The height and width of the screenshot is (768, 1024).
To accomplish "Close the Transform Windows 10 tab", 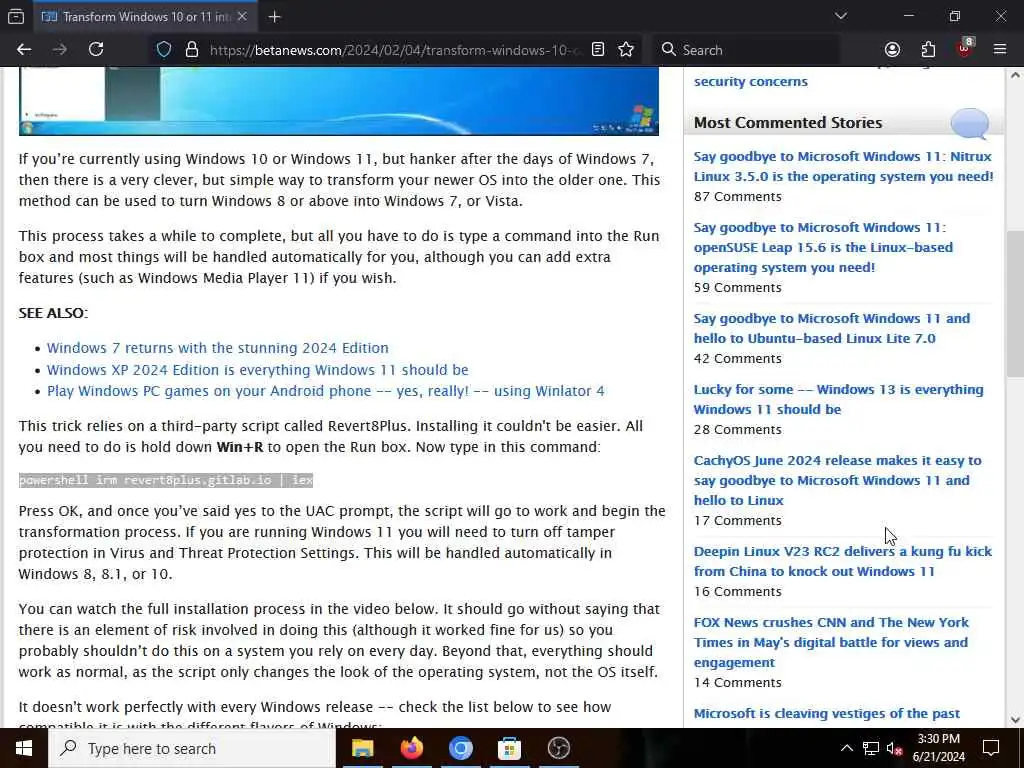I will pos(242,16).
